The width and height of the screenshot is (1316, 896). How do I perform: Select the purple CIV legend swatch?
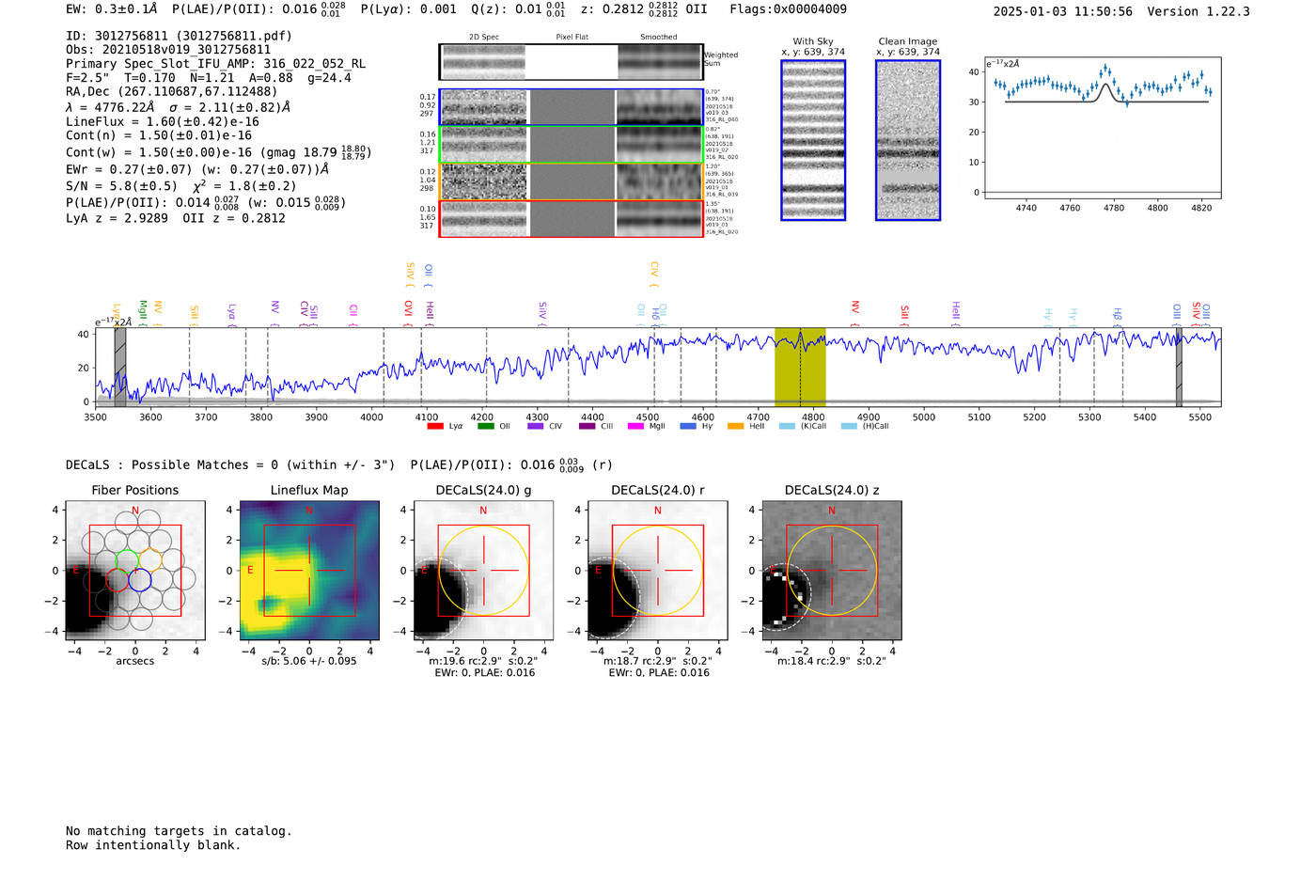[536, 426]
